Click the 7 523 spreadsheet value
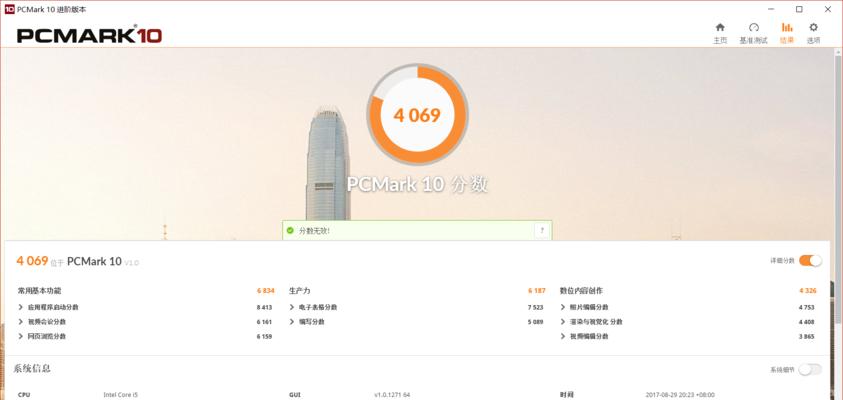This screenshot has width=843, height=400. click(535, 308)
